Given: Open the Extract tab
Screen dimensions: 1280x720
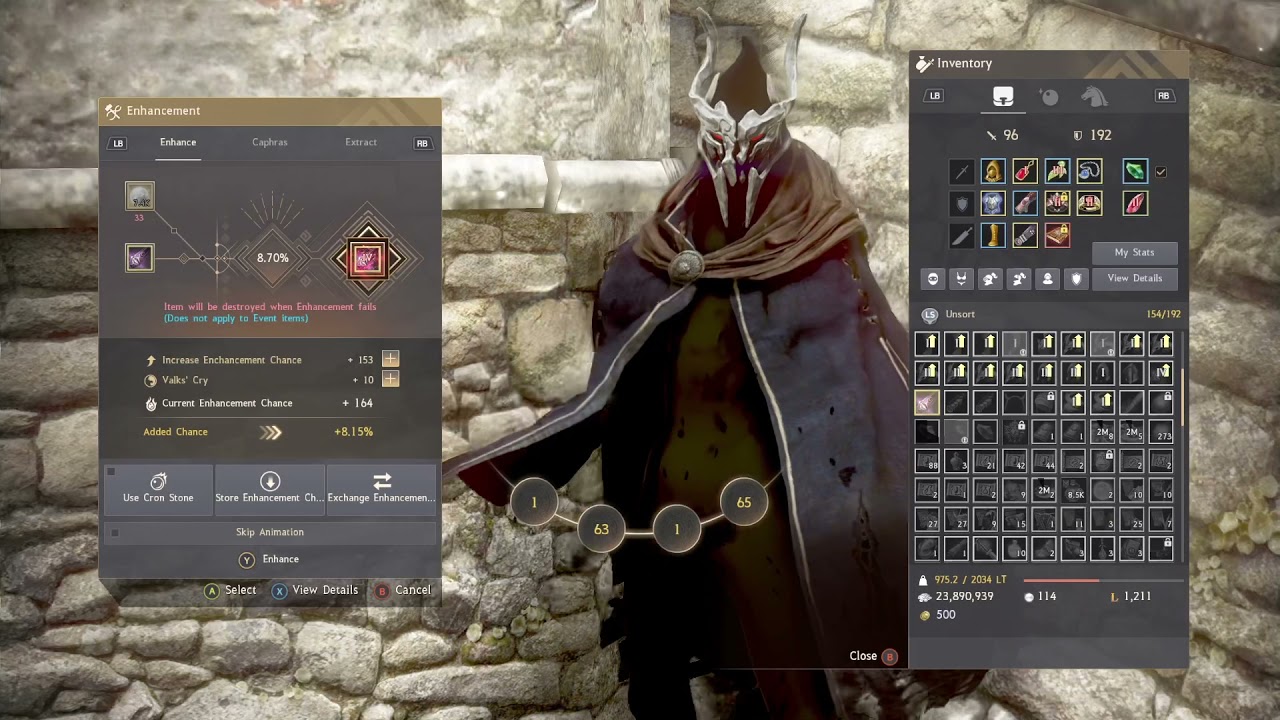Looking at the screenshot, I should pos(361,142).
